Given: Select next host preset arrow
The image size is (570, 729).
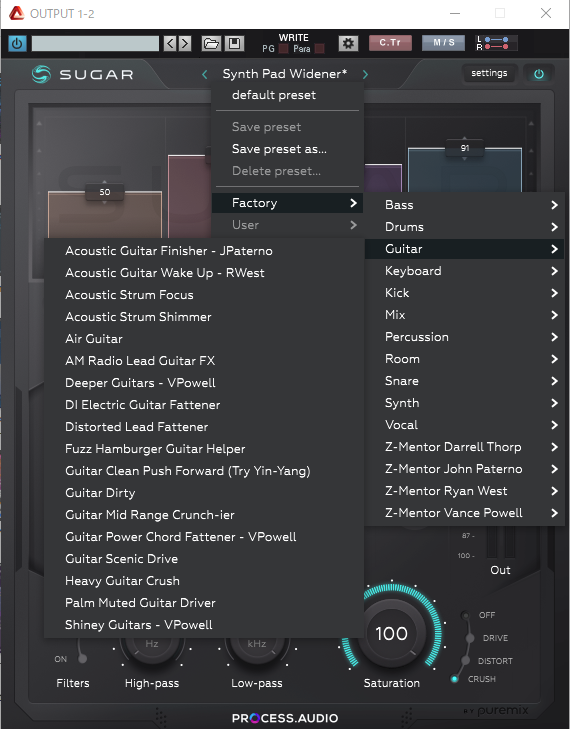Looking at the screenshot, I should pos(185,44).
